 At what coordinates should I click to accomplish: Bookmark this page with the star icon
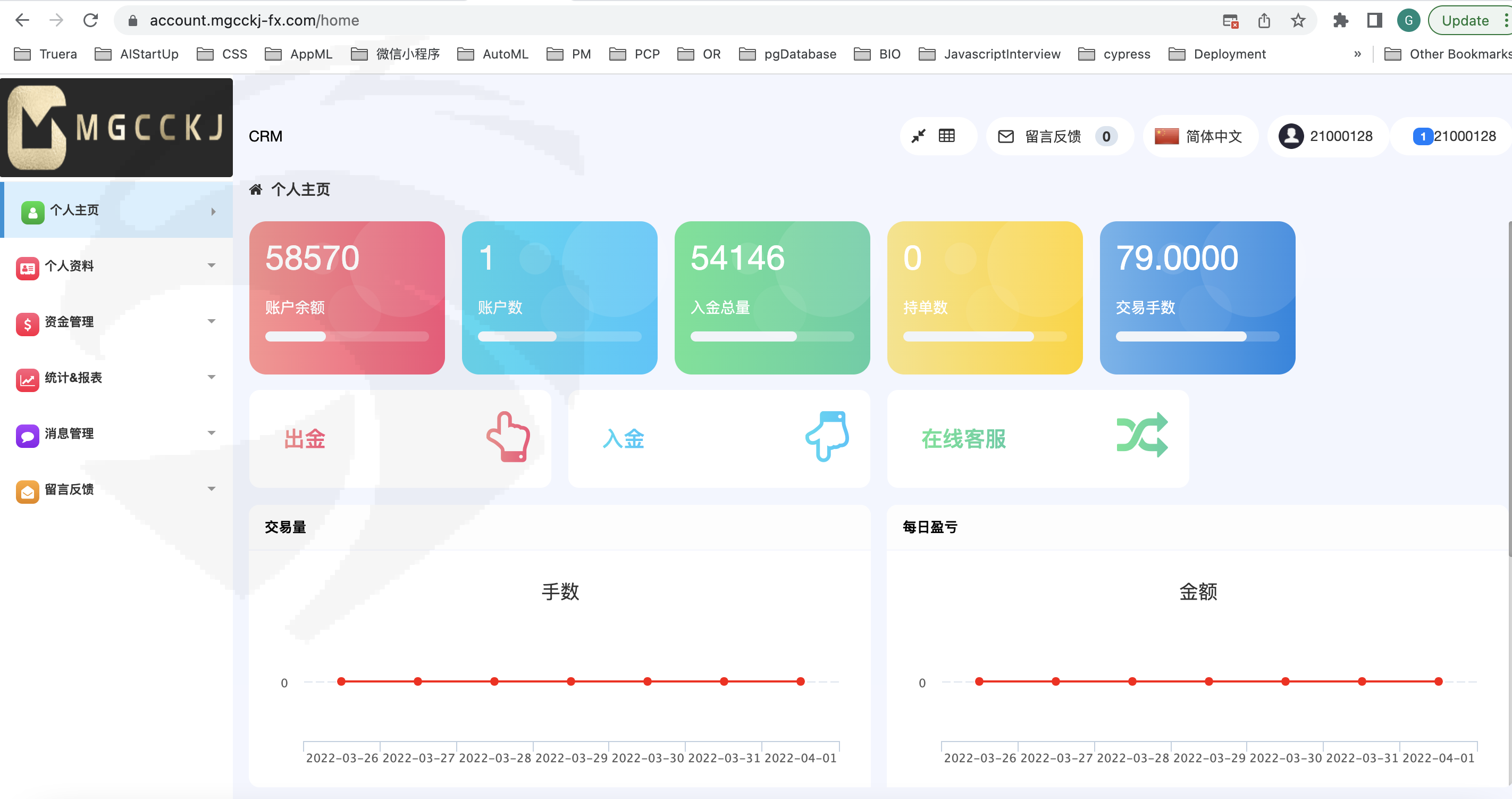(1298, 21)
